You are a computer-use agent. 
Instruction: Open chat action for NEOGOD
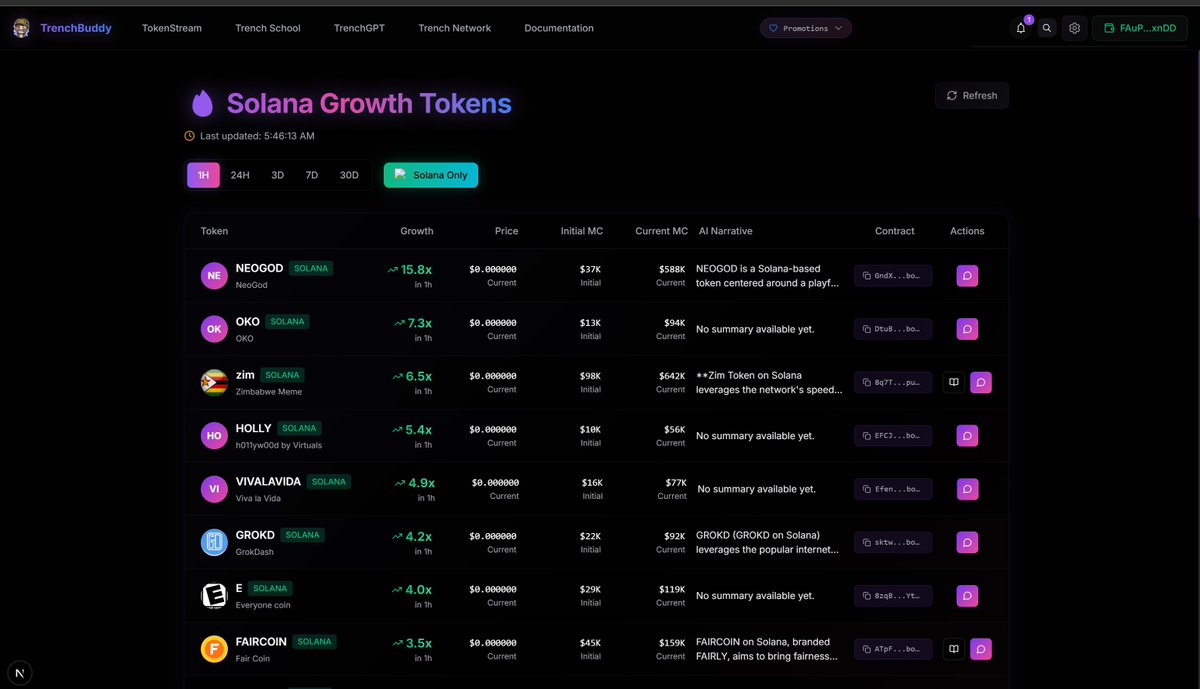pyautogui.click(x=967, y=275)
